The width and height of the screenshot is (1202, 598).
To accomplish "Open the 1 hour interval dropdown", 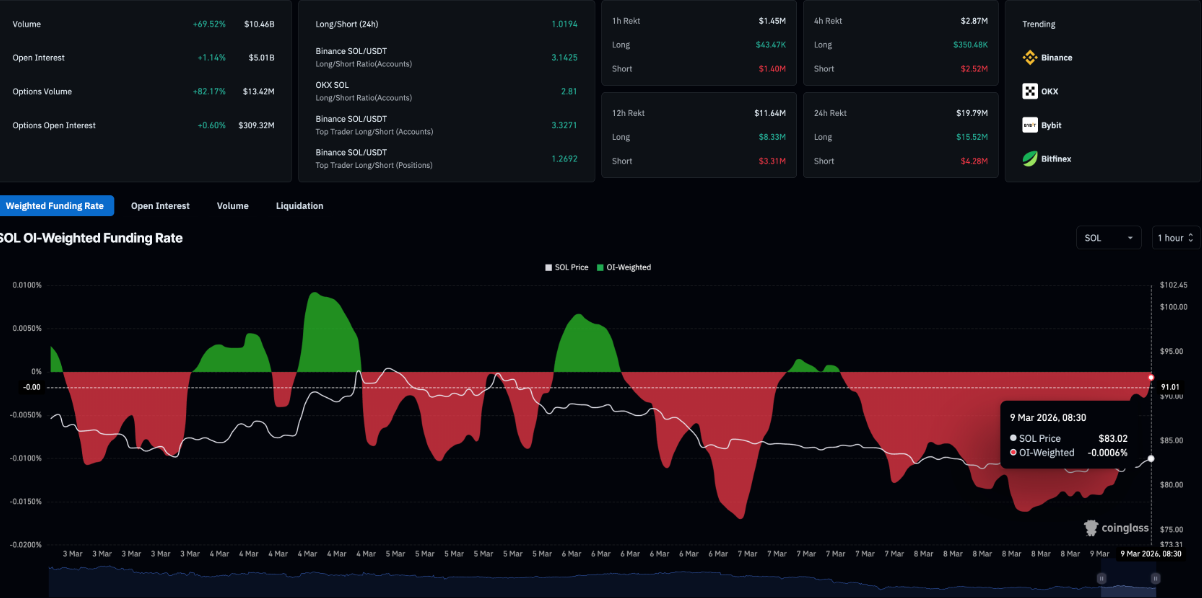I will tap(1176, 238).
